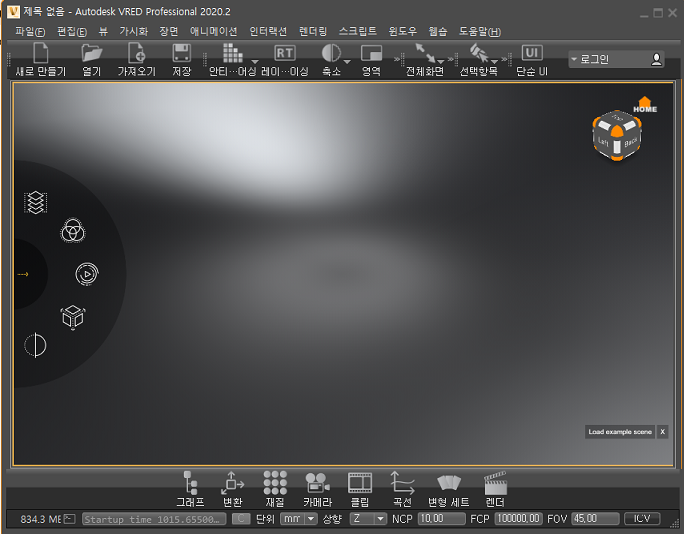Click the half-circle icon in the radial menu

(35, 345)
